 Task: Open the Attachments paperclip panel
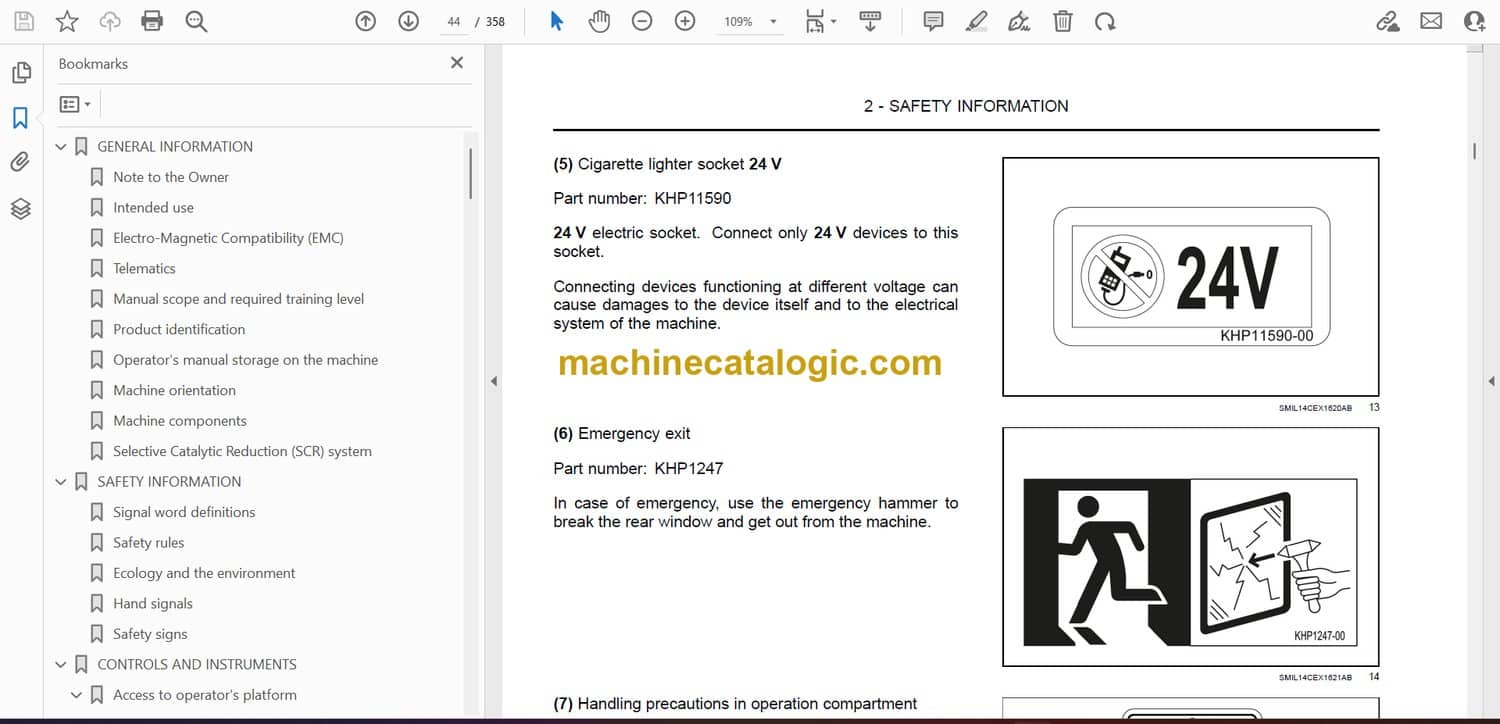click(20, 162)
